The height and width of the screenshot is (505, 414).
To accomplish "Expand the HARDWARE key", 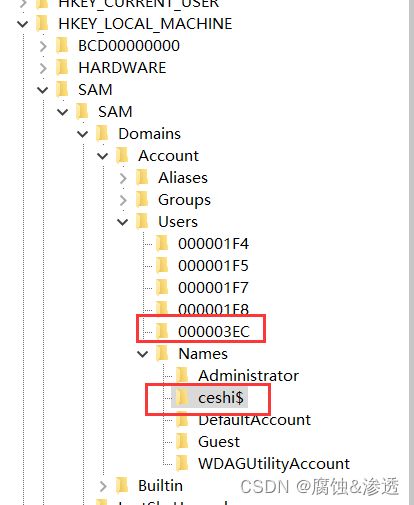I will 43,68.
